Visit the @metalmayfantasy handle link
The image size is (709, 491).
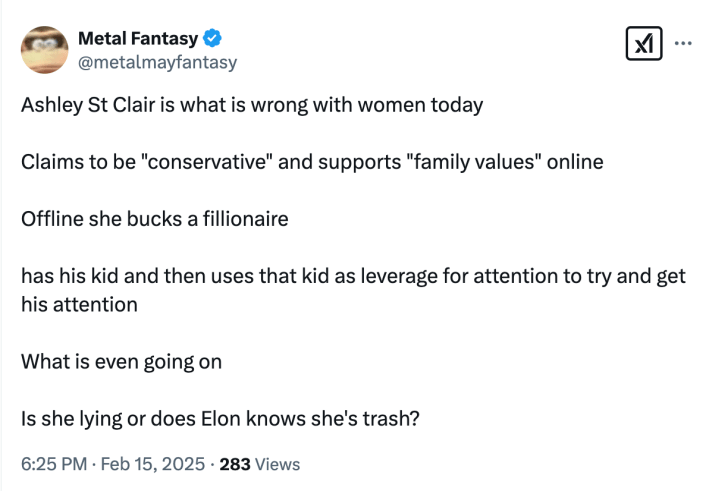(x=157, y=62)
